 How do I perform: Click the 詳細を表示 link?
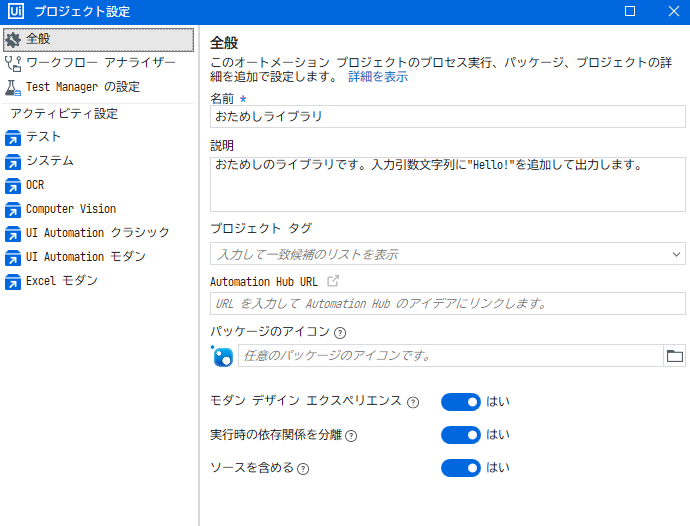pos(378,77)
